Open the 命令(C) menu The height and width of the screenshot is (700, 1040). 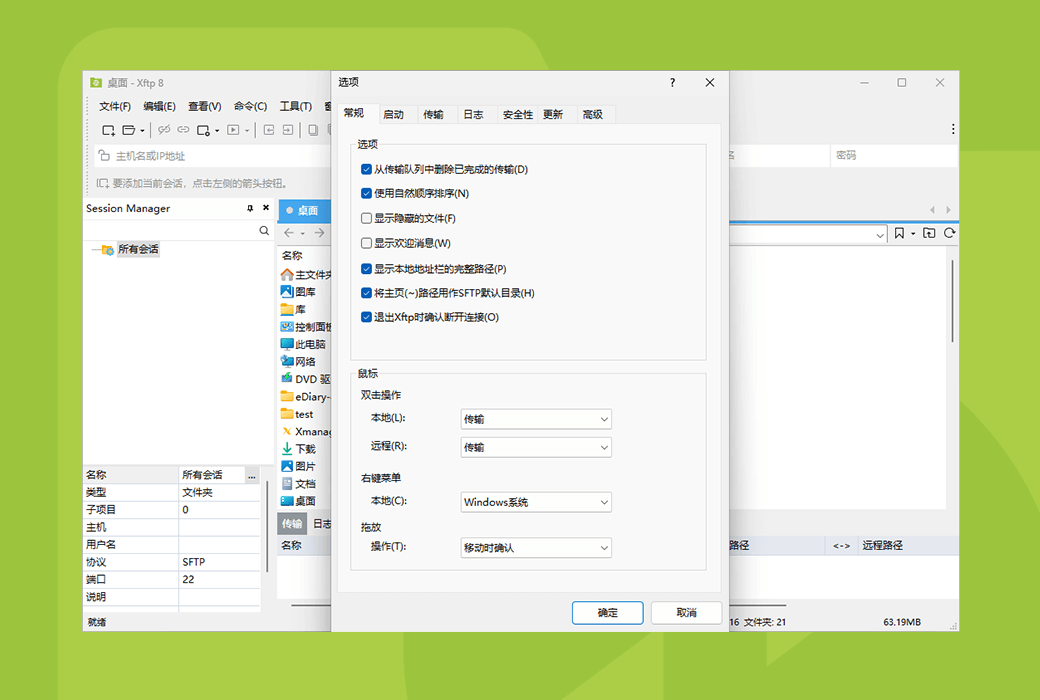[250, 107]
